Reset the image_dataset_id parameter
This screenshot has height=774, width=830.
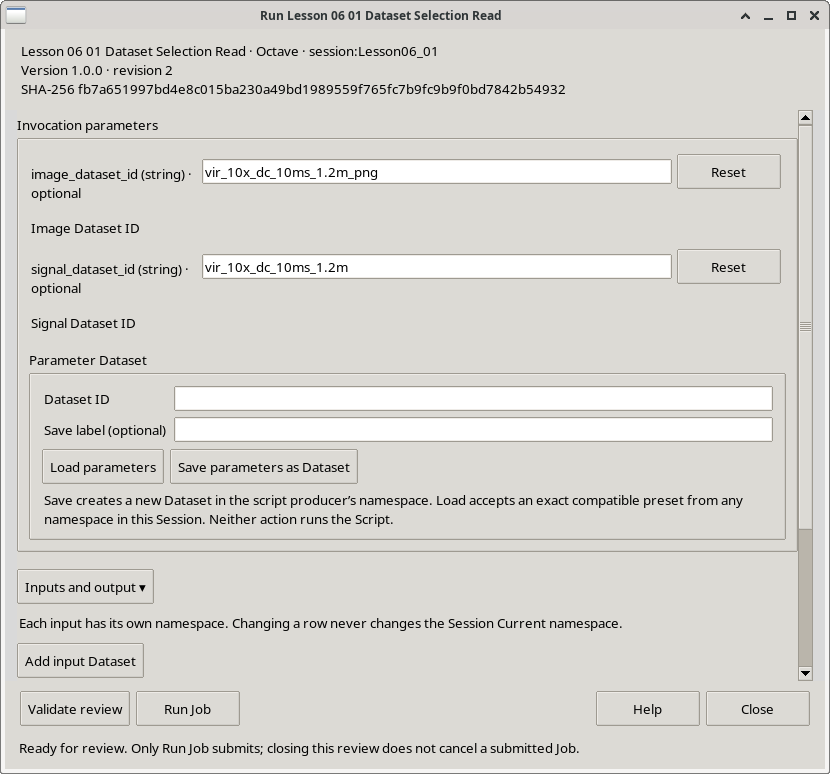(728, 172)
